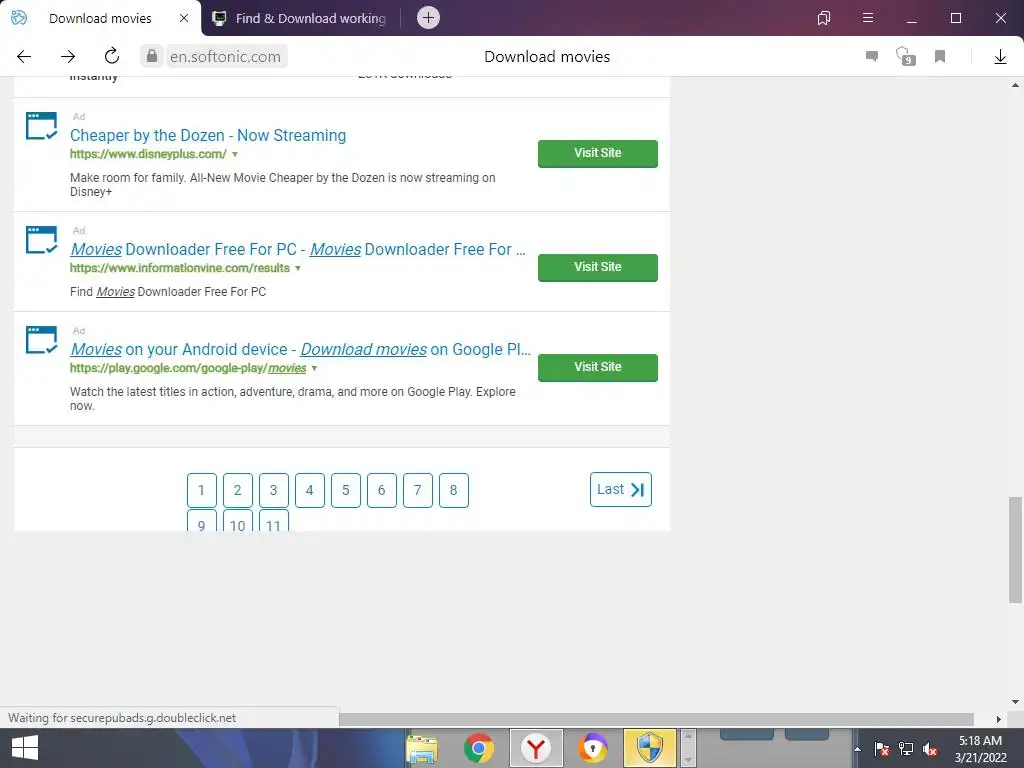The image size is (1024, 768).
Task: Click the ad icon beside Movies on your Android
Action: click(42, 340)
